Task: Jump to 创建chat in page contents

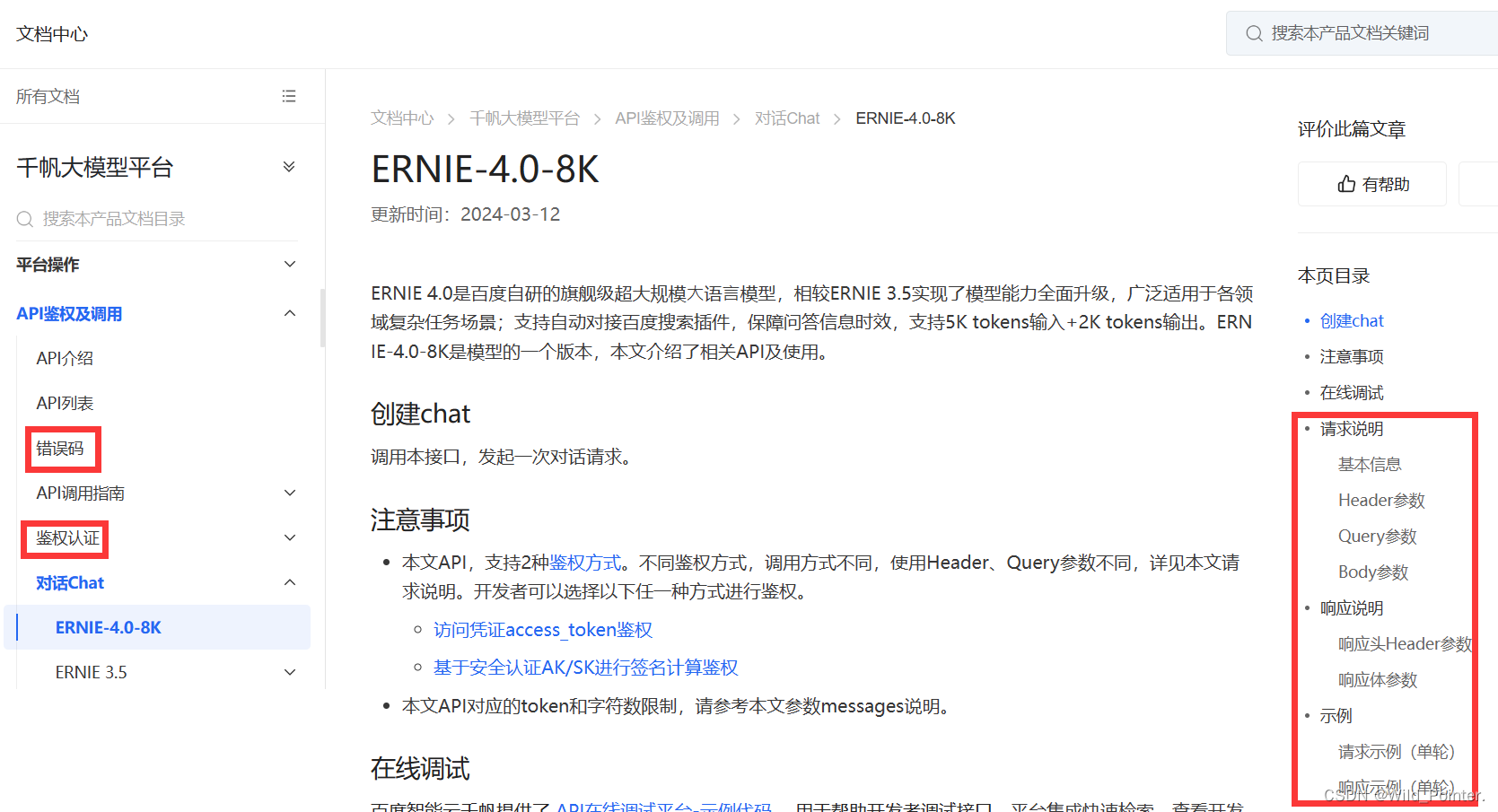Action: click(x=1352, y=320)
